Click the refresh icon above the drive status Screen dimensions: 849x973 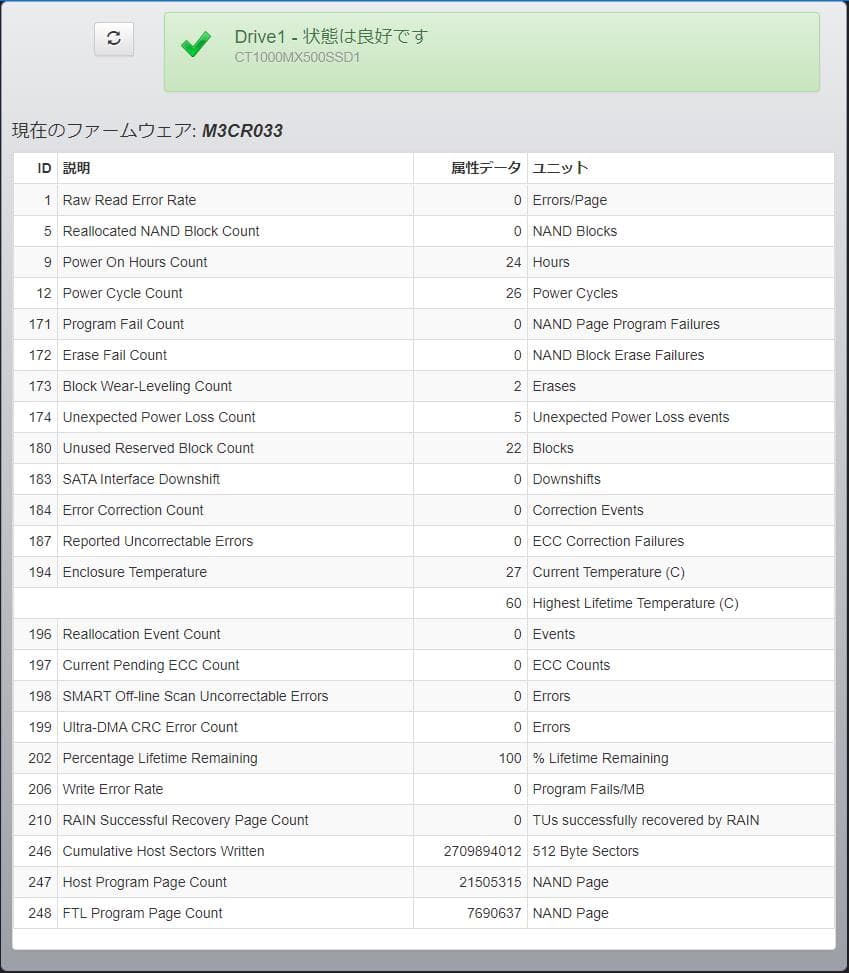[113, 39]
